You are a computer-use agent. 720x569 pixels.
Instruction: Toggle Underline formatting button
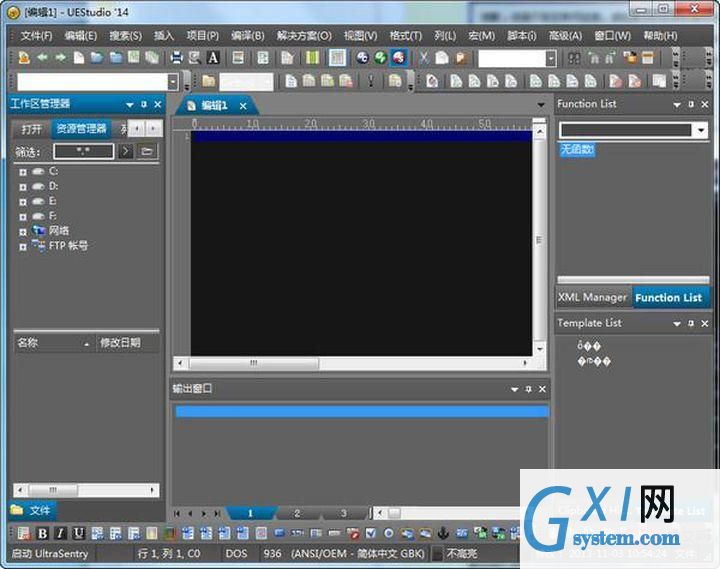79,533
